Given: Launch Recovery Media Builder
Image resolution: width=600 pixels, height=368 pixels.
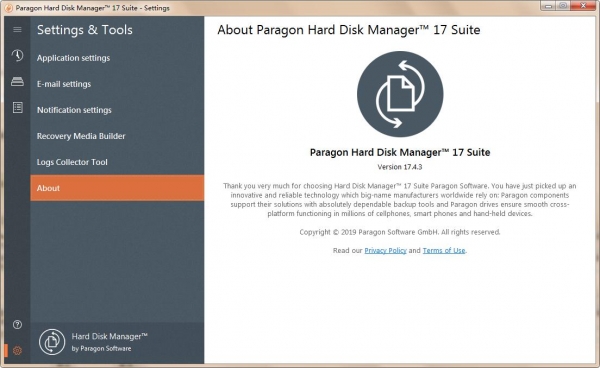Looking at the screenshot, I should coord(81,136).
